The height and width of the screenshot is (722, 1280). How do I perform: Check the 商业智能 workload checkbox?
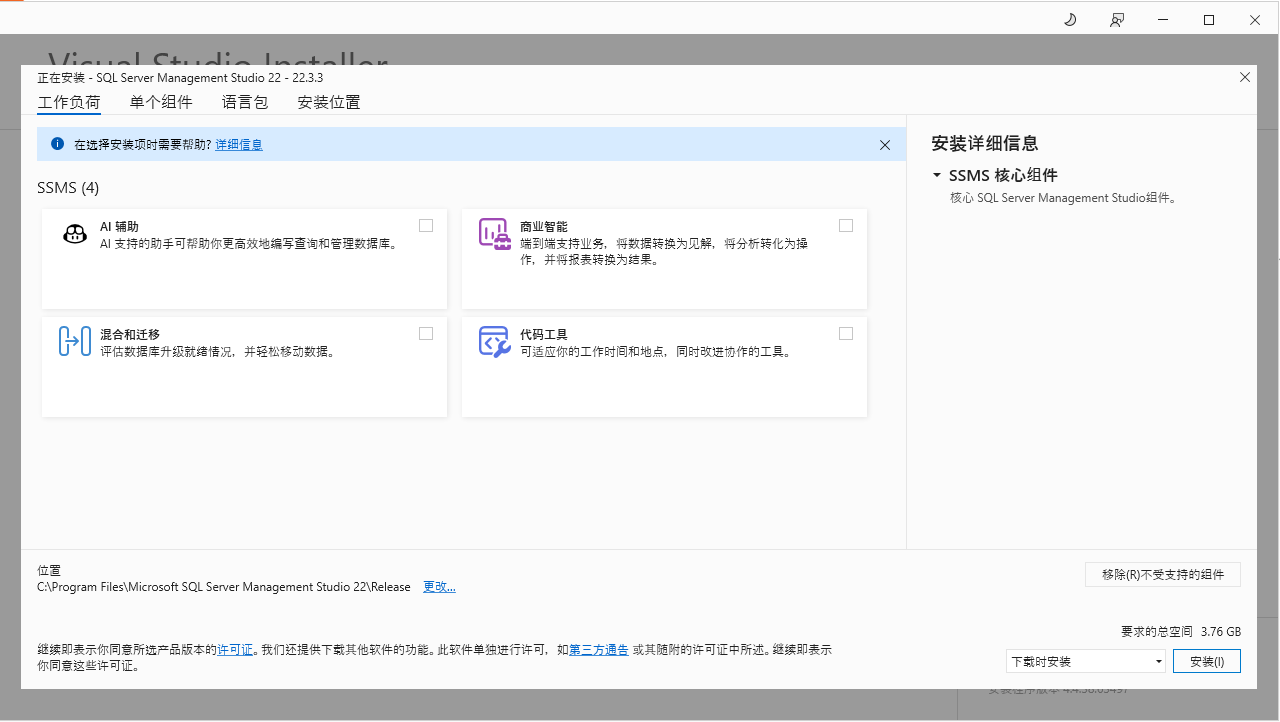click(846, 226)
